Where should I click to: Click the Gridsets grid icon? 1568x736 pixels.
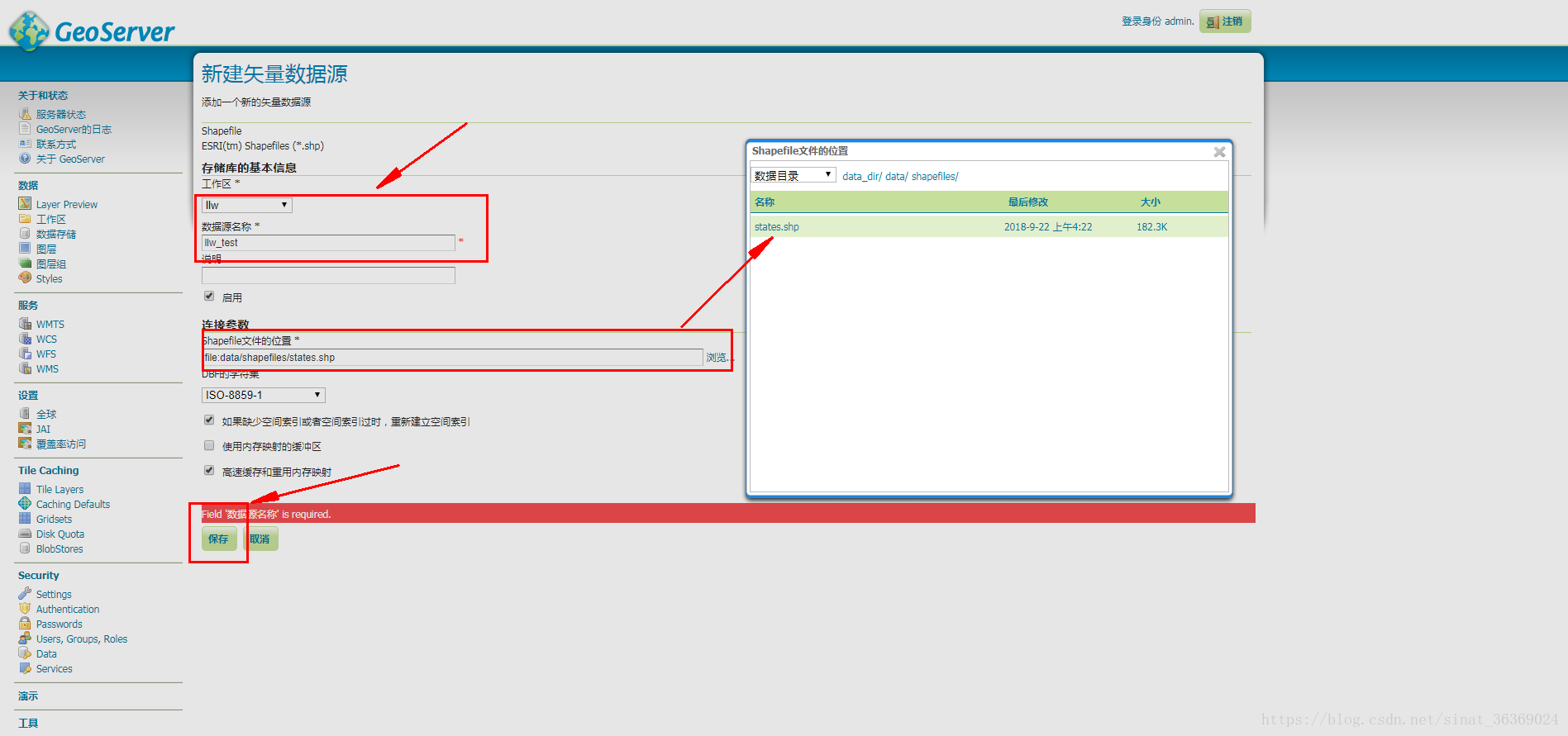(25, 519)
